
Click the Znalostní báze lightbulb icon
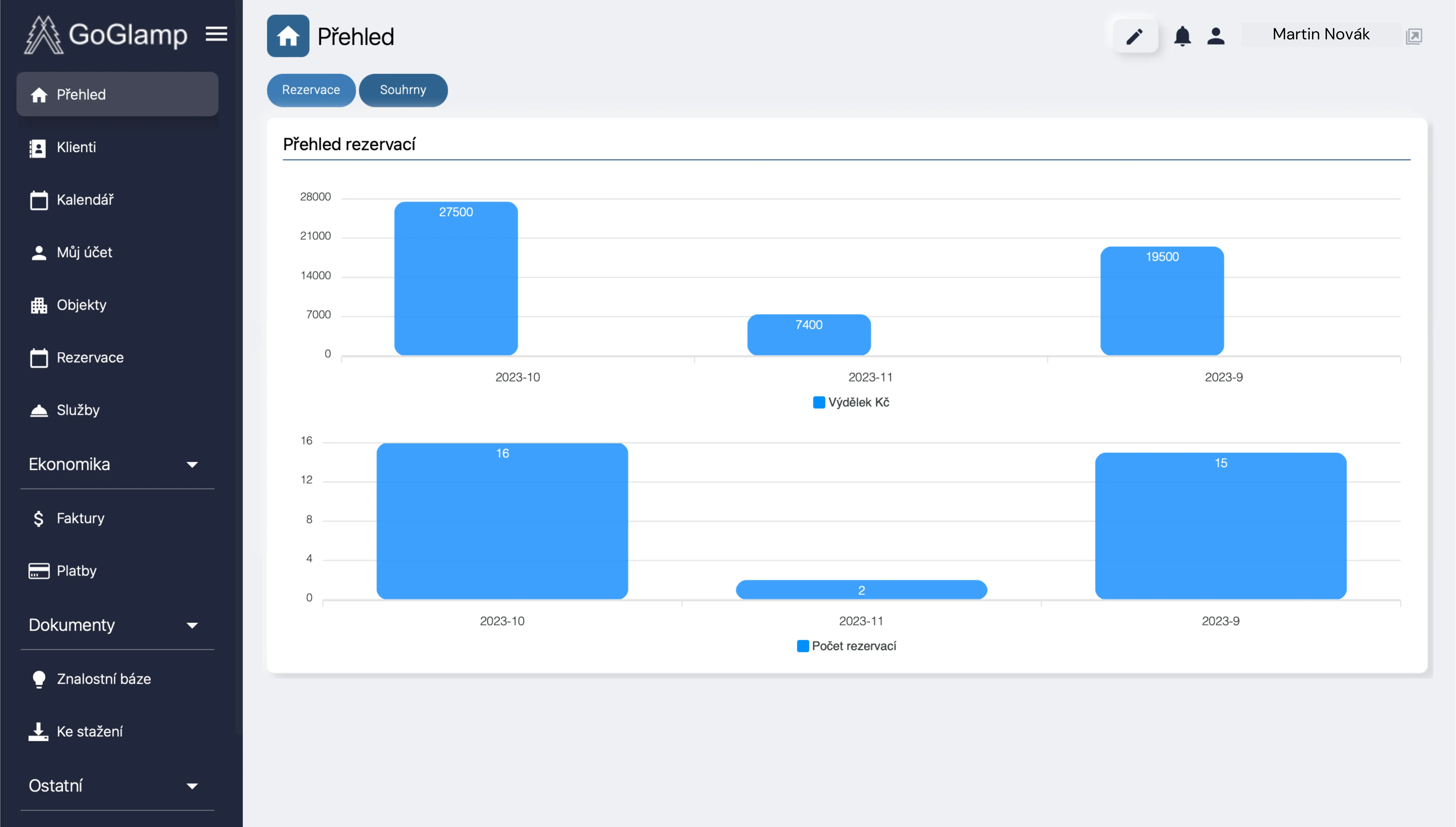coord(39,679)
